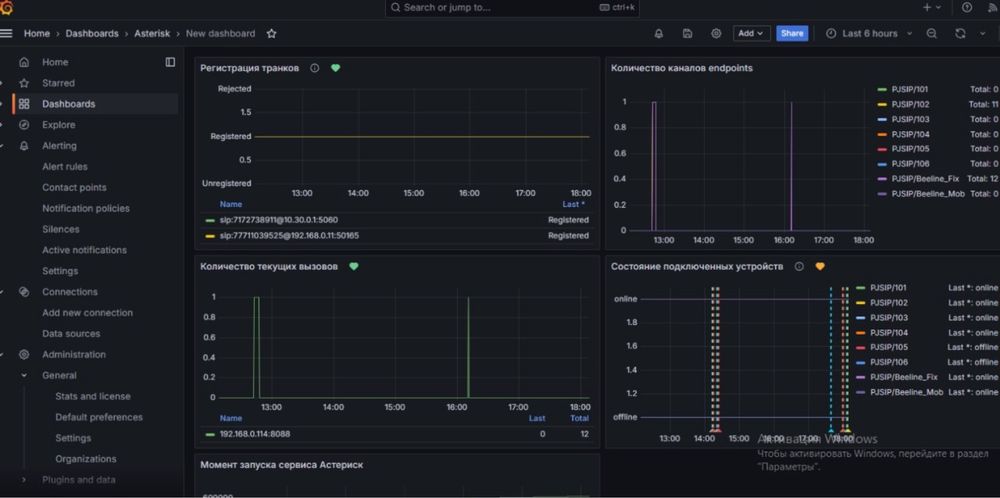Open Notification policies in sidebar
1000x498 pixels.
pyautogui.click(x=86, y=209)
